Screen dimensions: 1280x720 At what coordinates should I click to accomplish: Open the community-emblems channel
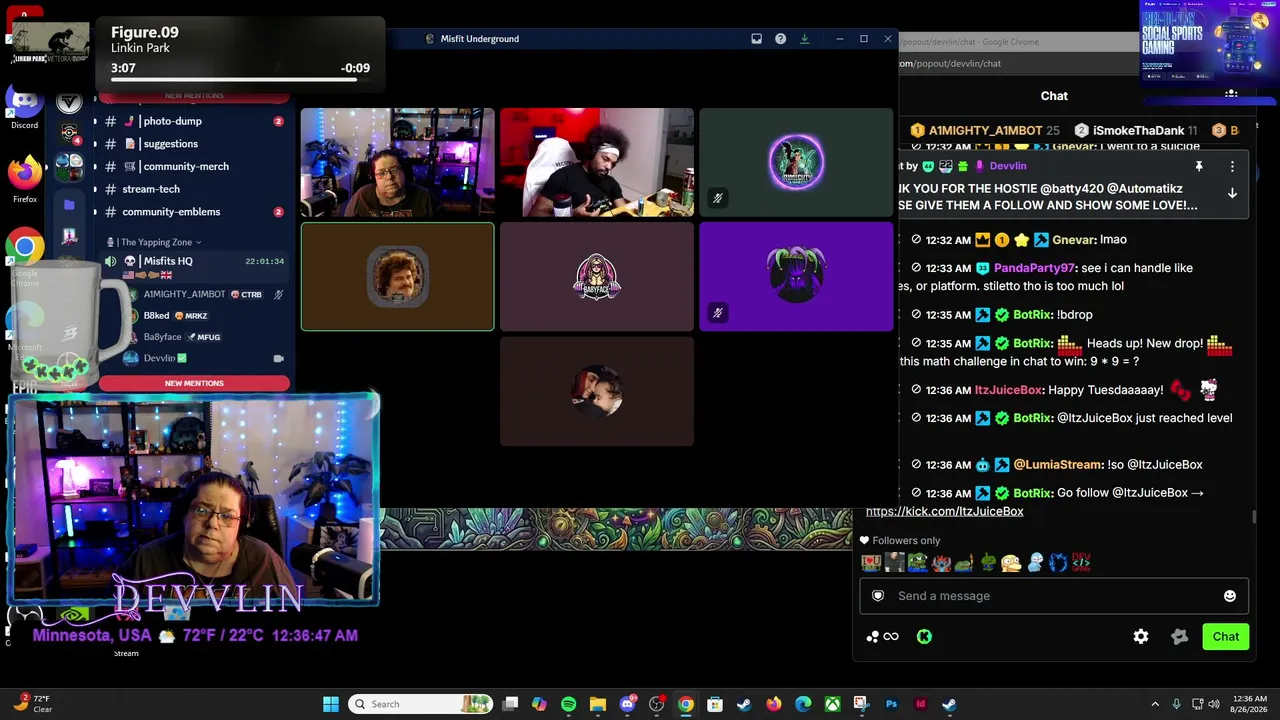(193, 212)
